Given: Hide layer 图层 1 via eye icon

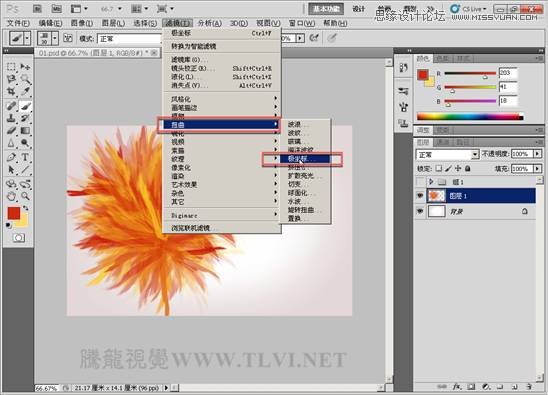Looking at the screenshot, I should click(x=420, y=196).
